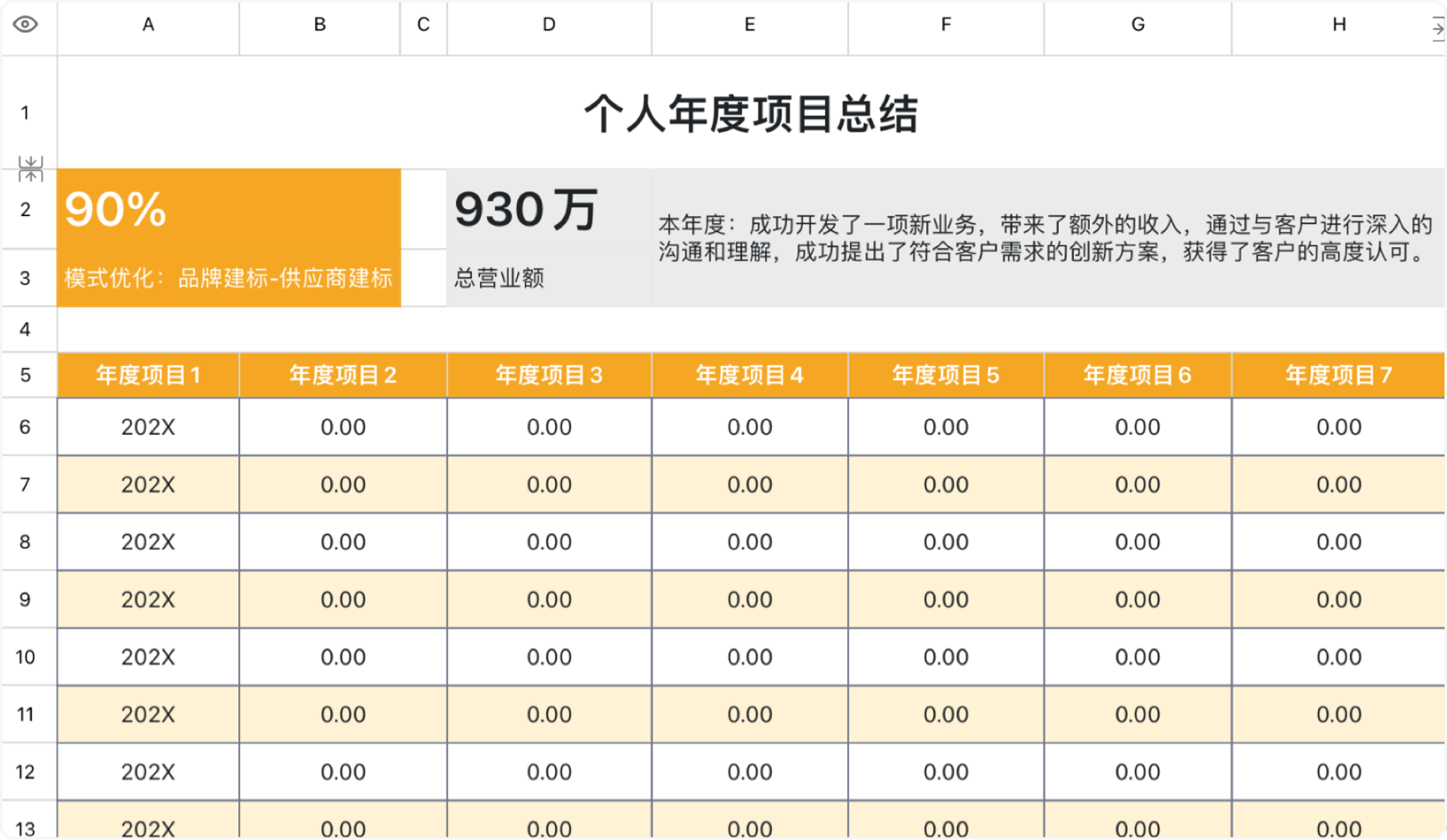Click the 年度项目1 header cell
The height and width of the screenshot is (840, 1447).
[x=148, y=376]
